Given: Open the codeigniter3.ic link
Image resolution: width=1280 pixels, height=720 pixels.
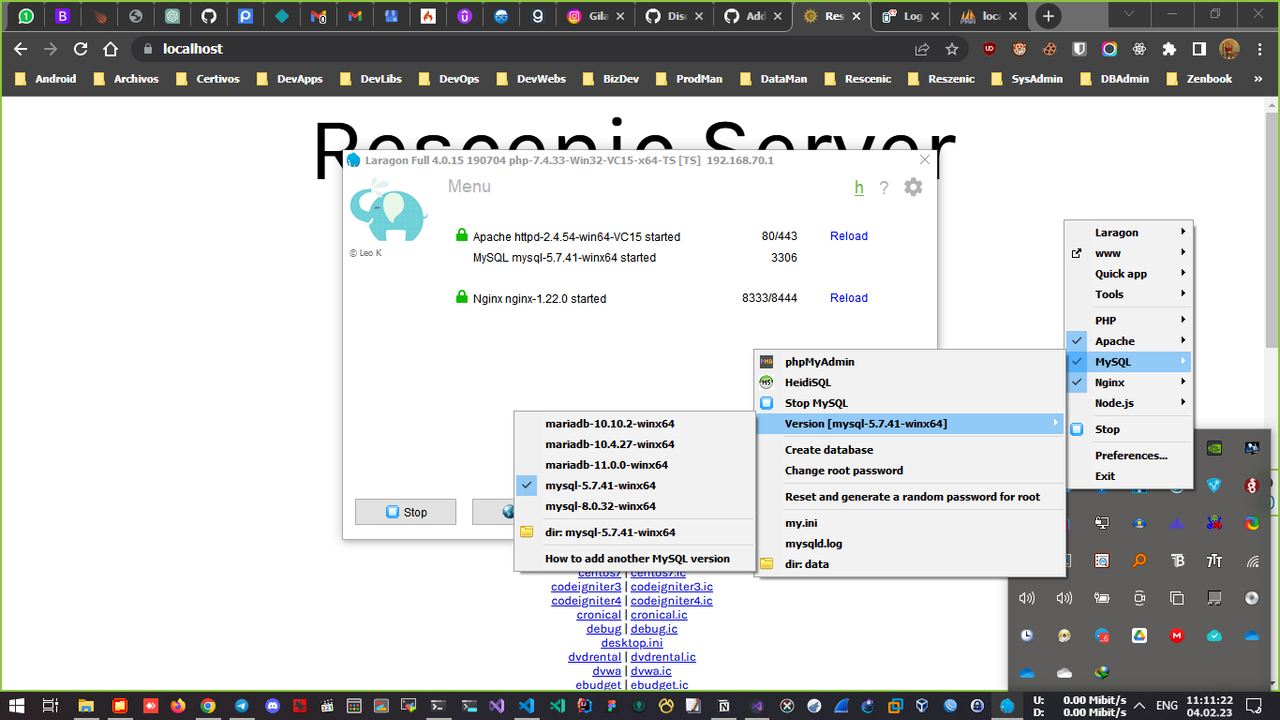Looking at the screenshot, I should [x=671, y=587].
